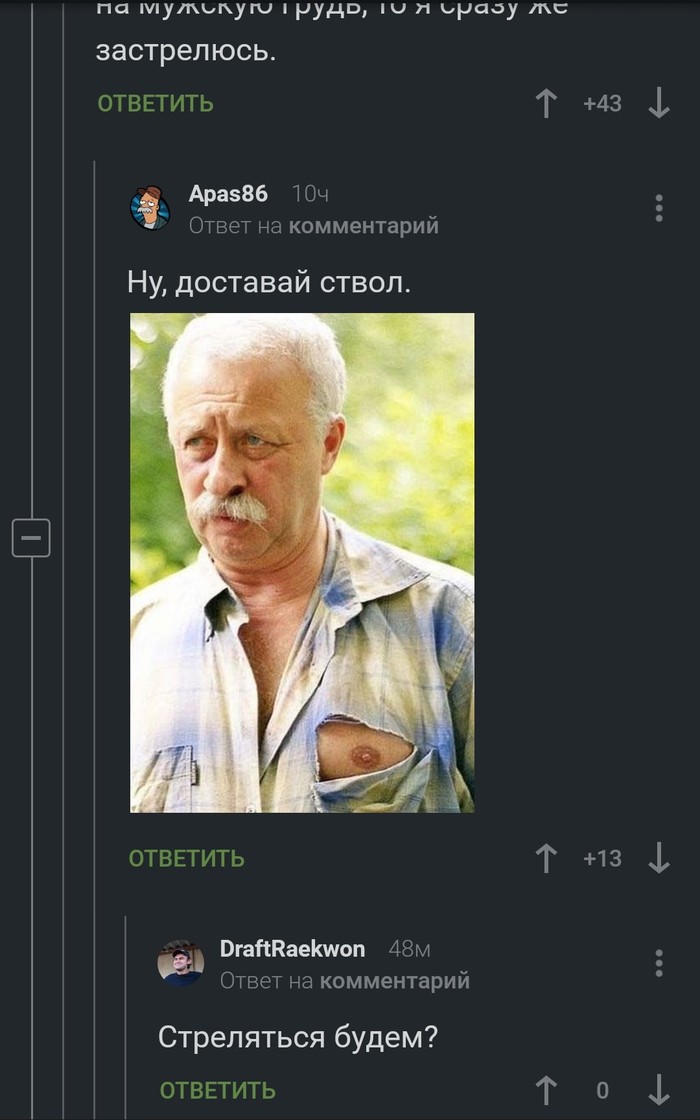Viewport: 700px width, 1120px height.
Task: Open three-dot menu on DraftRaekwon's comment
Action: [x=659, y=963]
